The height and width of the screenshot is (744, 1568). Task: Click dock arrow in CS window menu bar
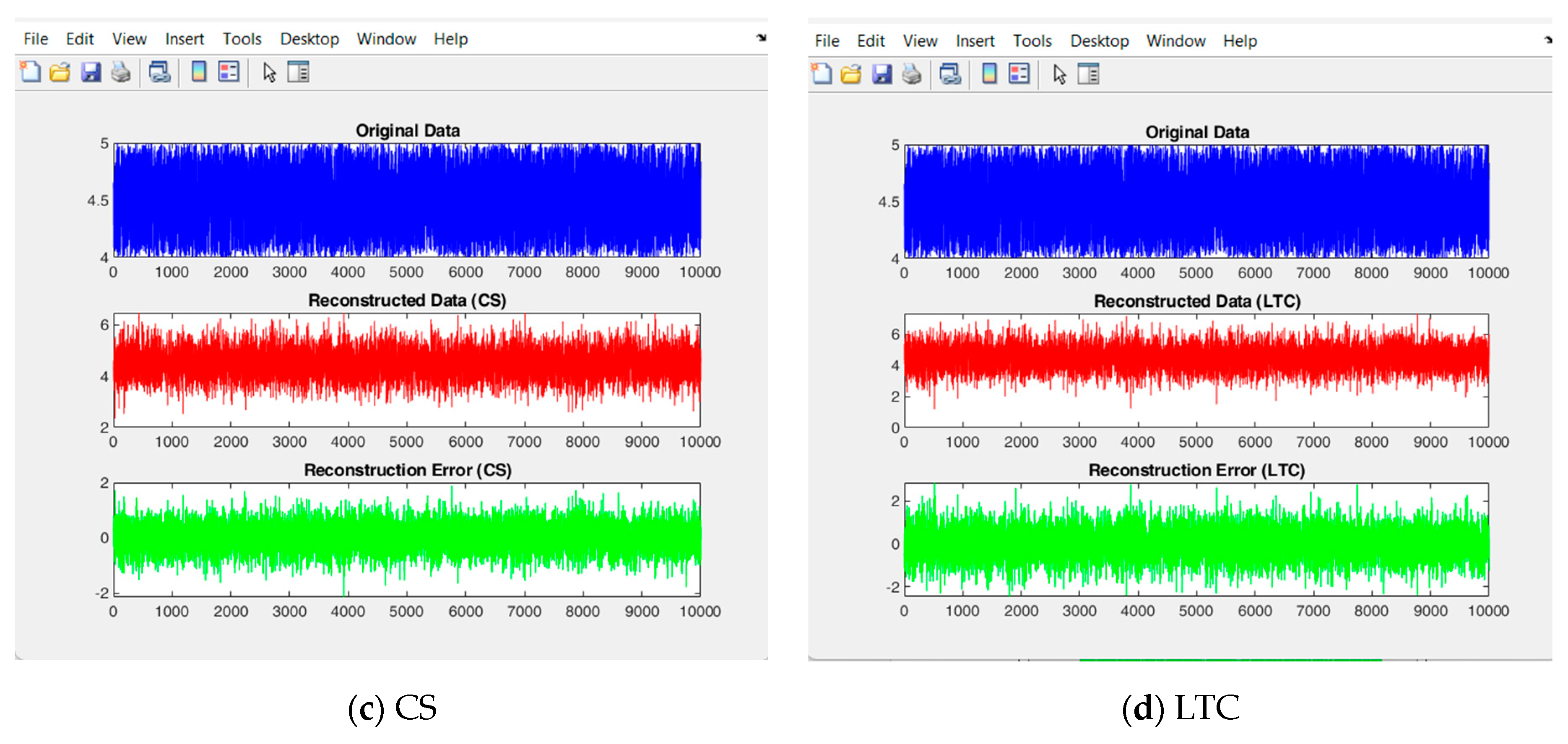click(x=761, y=38)
